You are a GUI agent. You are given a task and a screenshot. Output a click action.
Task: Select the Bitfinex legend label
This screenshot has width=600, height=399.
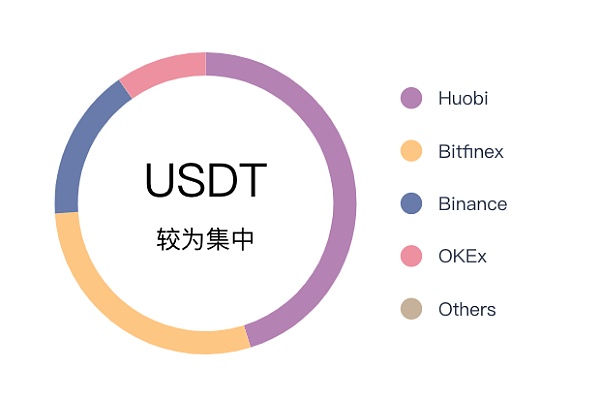coord(471,151)
